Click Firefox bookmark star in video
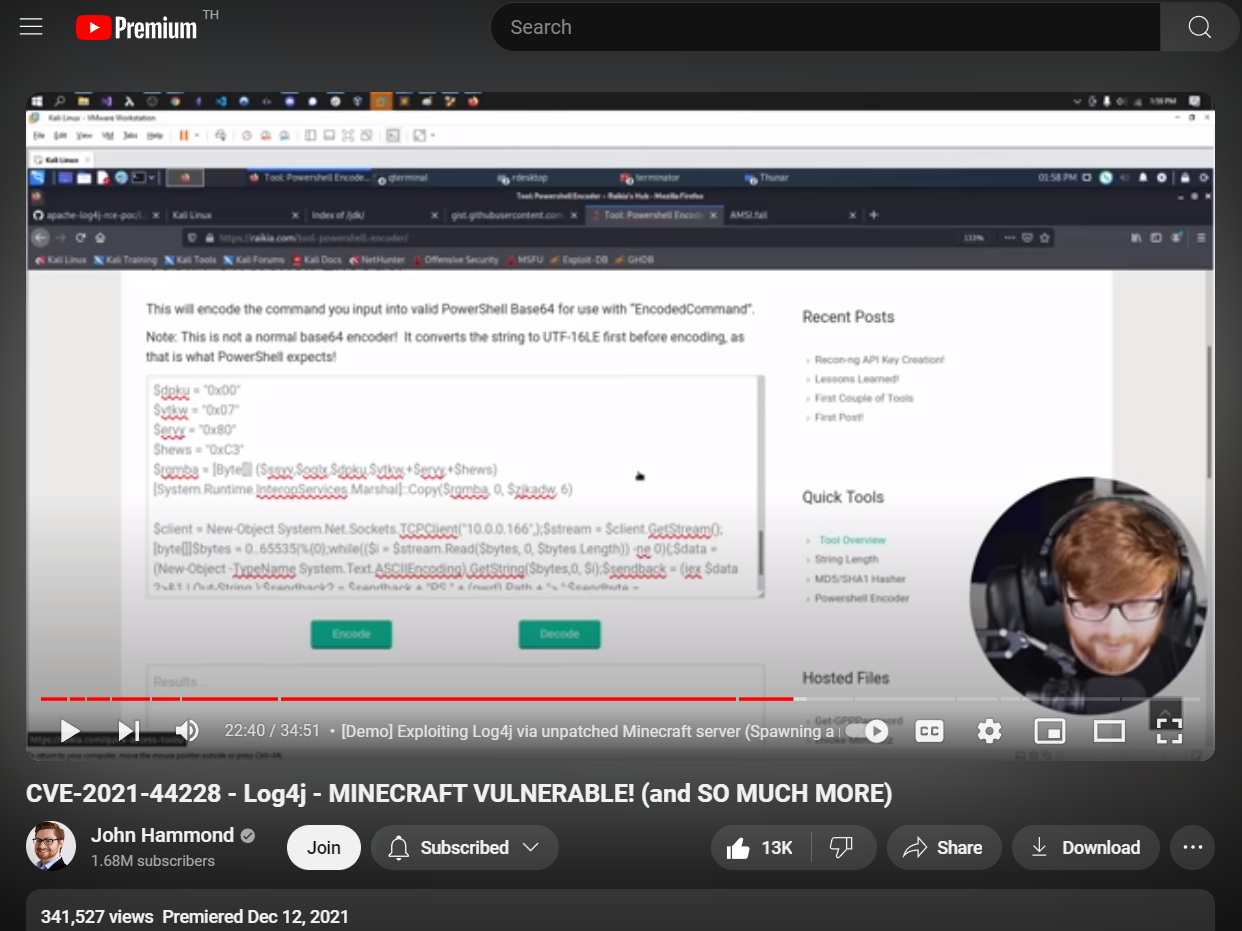 tap(1044, 238)
